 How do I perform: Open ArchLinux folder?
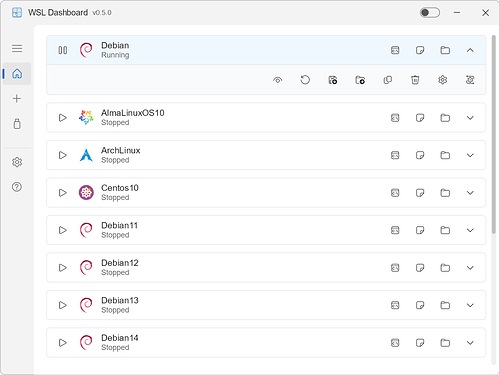445,155
